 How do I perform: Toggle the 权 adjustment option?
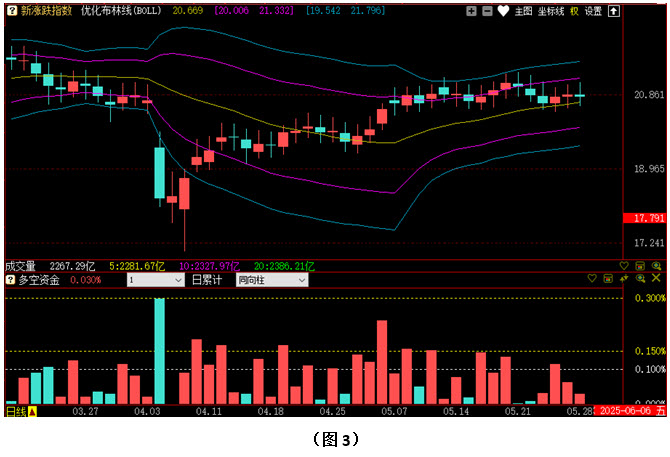tap(574, 11)
